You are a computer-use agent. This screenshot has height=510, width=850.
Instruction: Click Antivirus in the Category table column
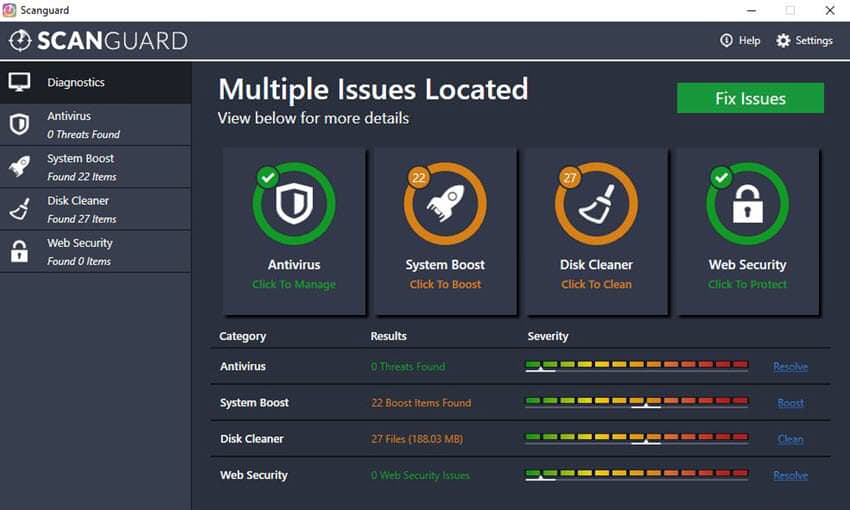[x=243, y=366]
